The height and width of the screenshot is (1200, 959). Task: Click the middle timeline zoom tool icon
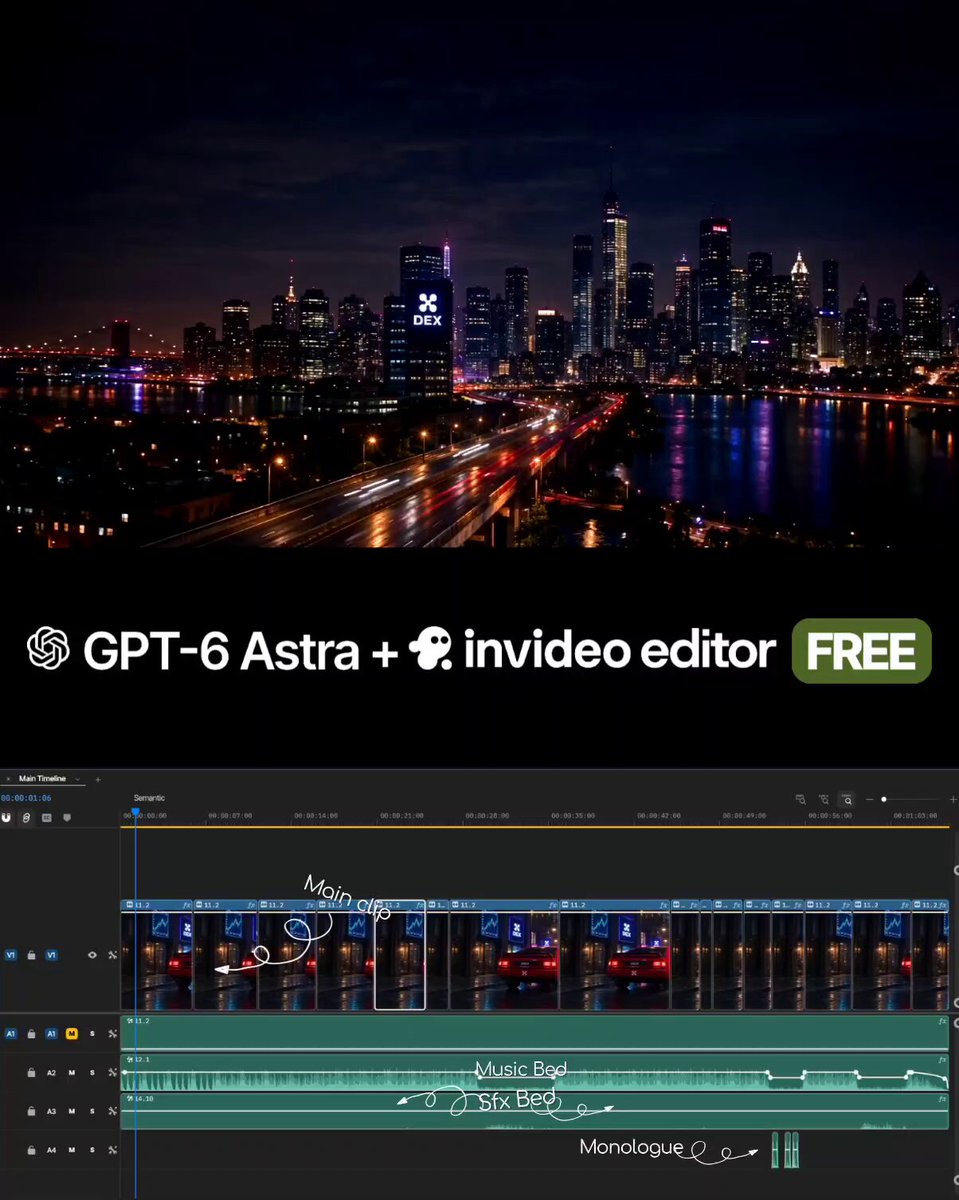823,800
